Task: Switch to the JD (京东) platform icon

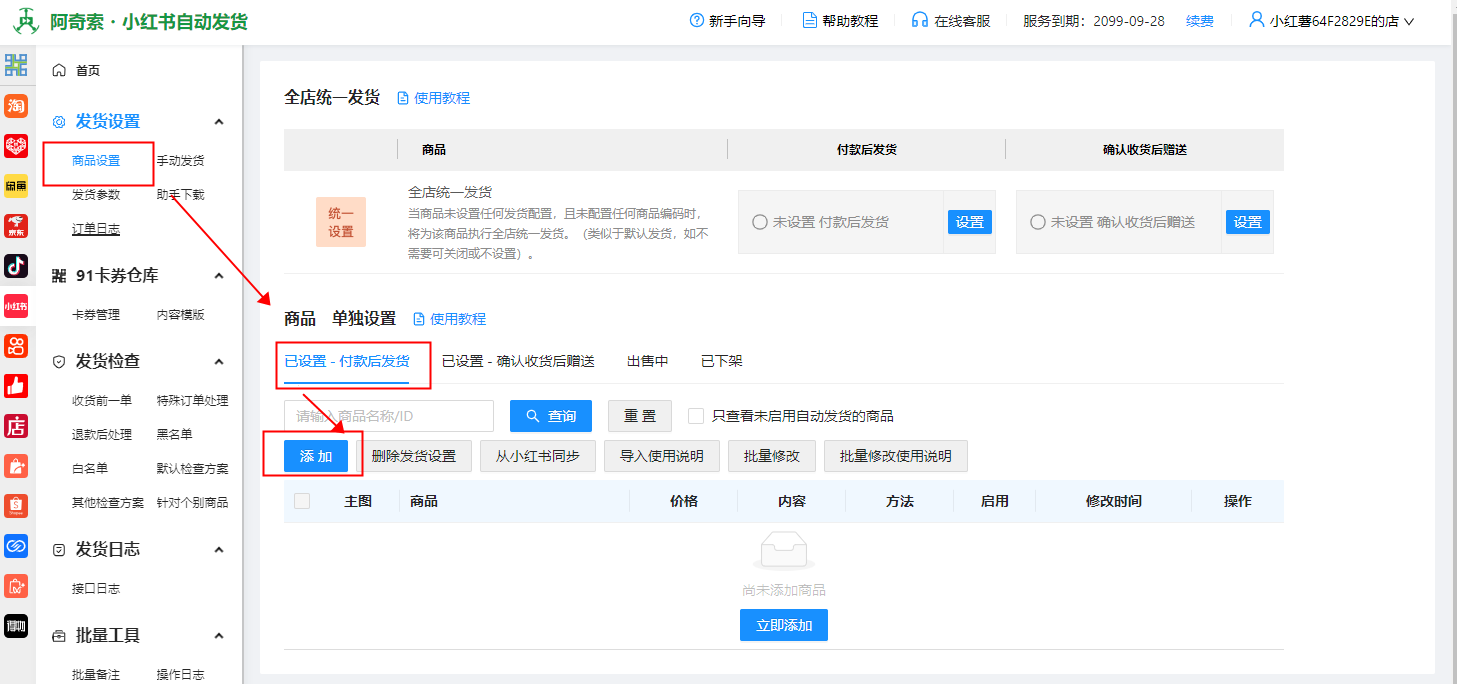Action: click(16, 225)
